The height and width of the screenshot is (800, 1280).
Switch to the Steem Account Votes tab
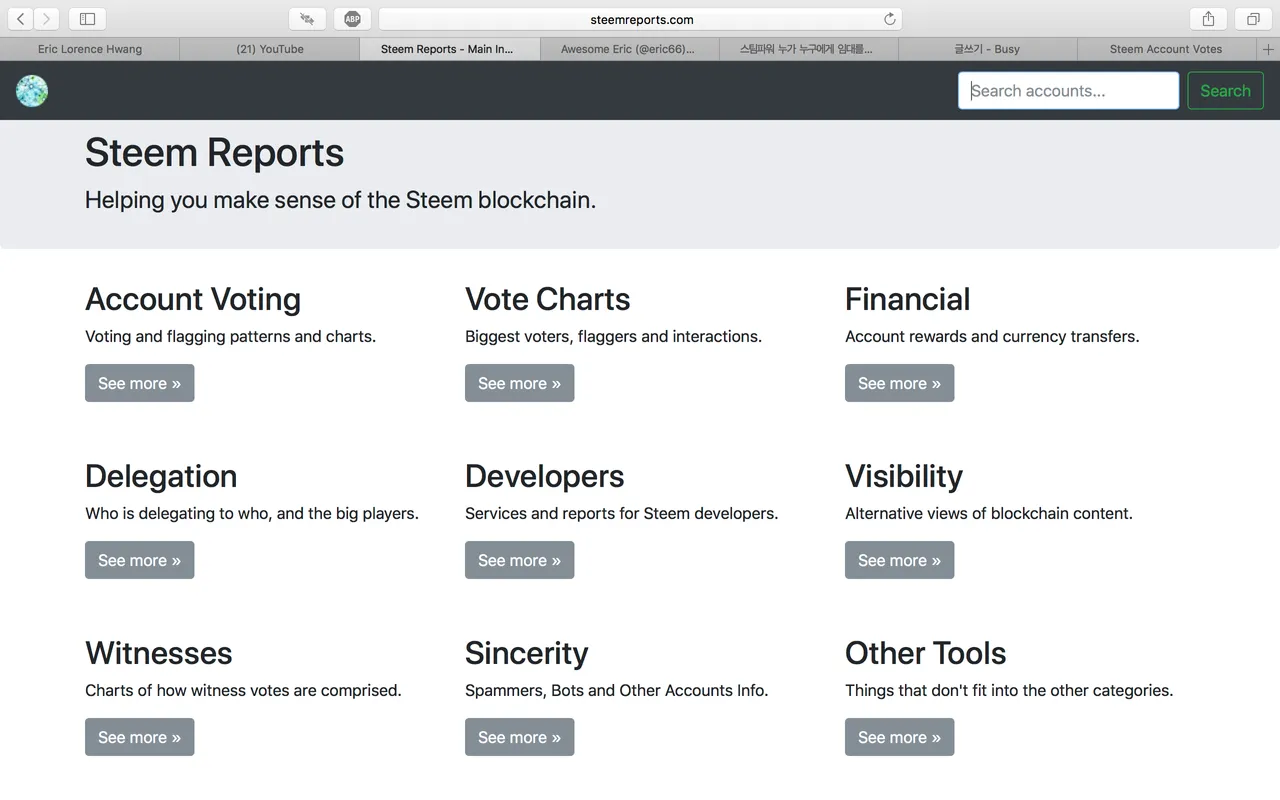pyautogui.click(x=1166, y=49)
